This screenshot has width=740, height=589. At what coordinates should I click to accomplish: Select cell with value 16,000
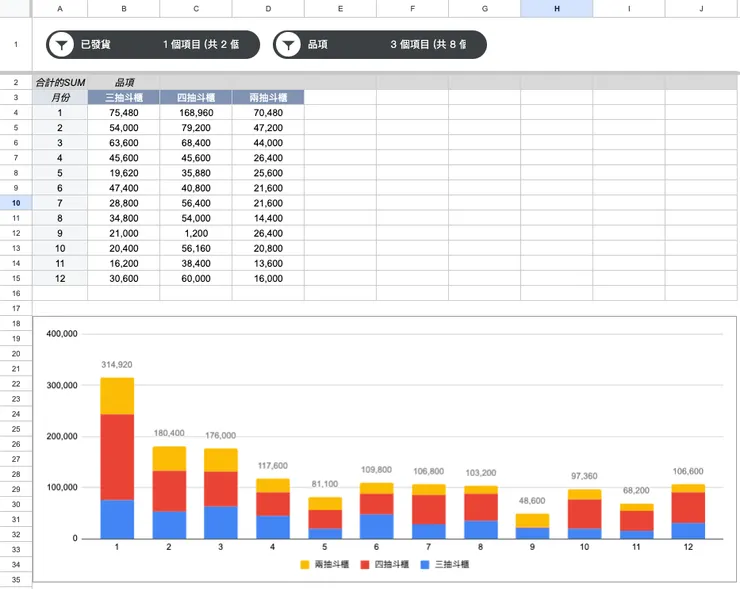tap(268, 279)
